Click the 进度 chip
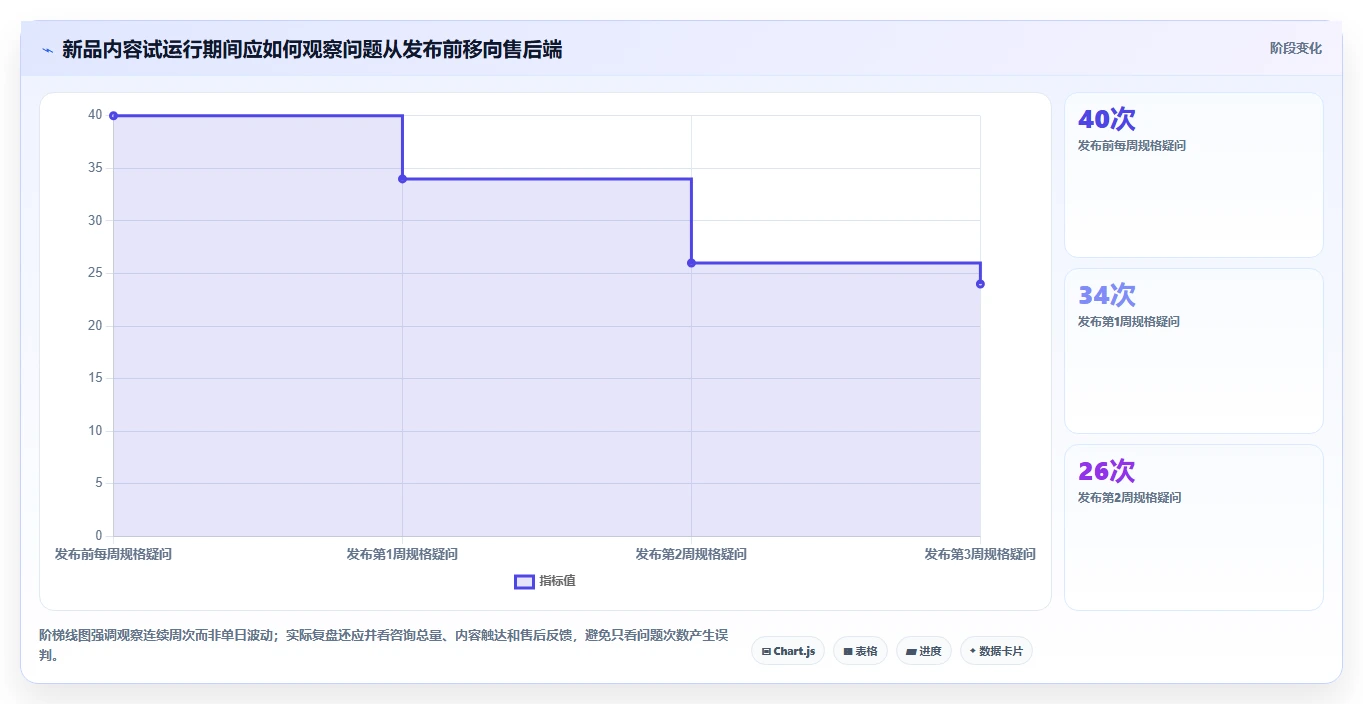1363x704 pixels. [924, 651]
